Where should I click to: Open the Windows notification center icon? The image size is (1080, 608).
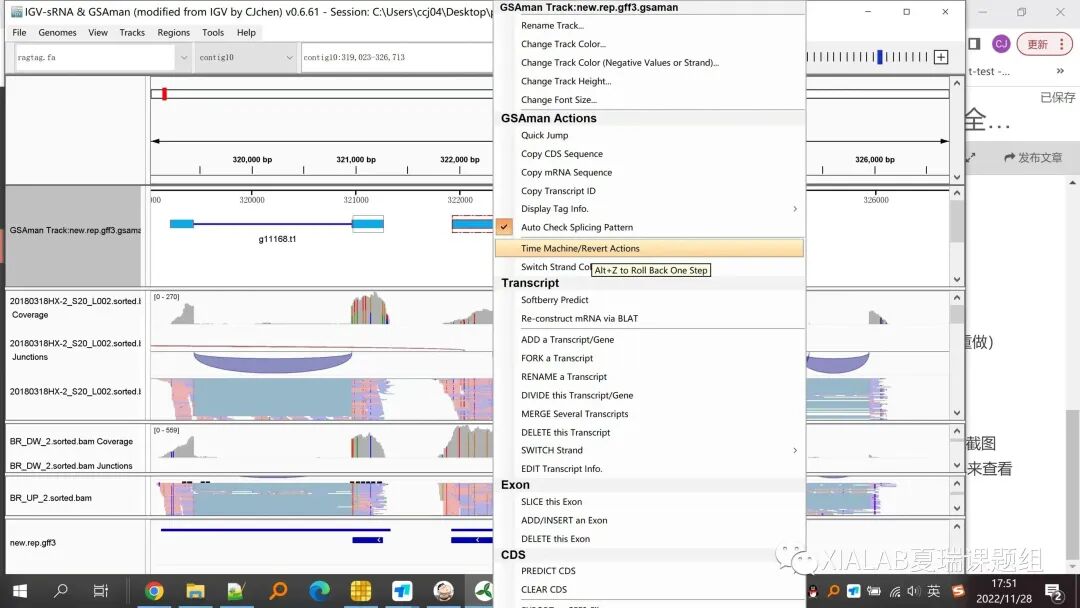(1053, 591)
